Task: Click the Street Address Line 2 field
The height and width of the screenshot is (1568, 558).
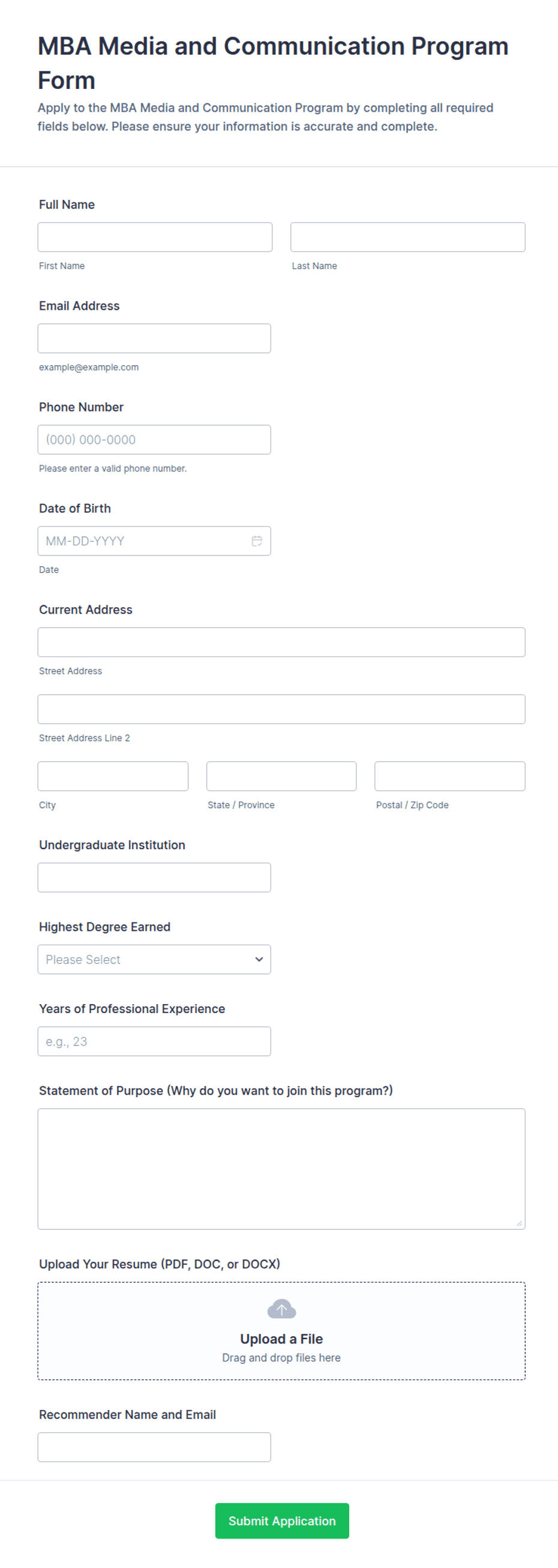Action: pos(281,709)
